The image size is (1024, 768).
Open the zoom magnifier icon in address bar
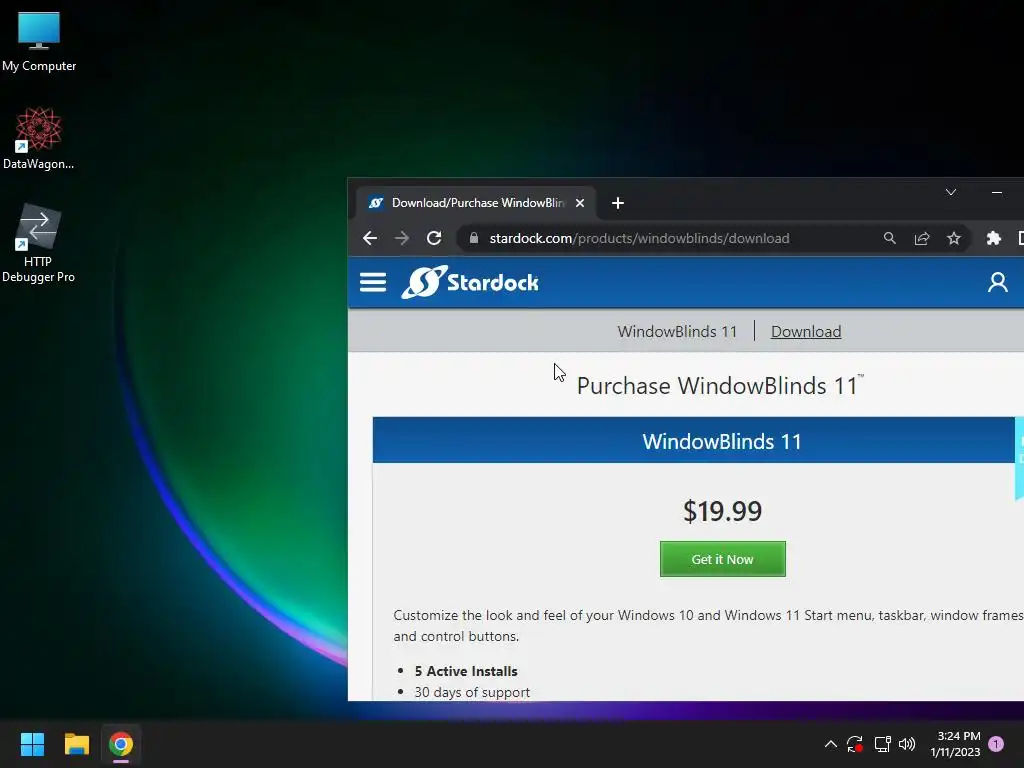point(889,238)
